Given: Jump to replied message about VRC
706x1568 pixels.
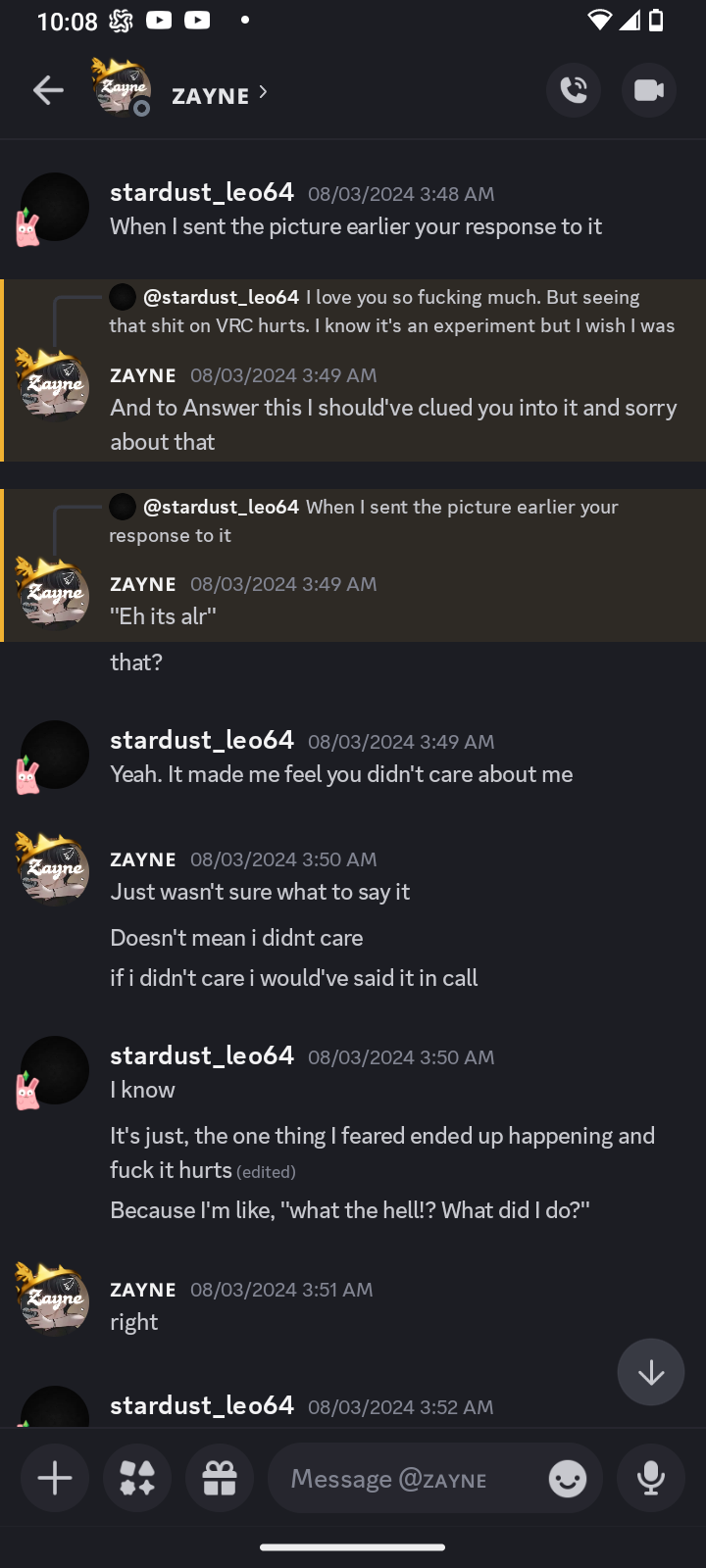Looking at the screenshot, I should (392, 311).
